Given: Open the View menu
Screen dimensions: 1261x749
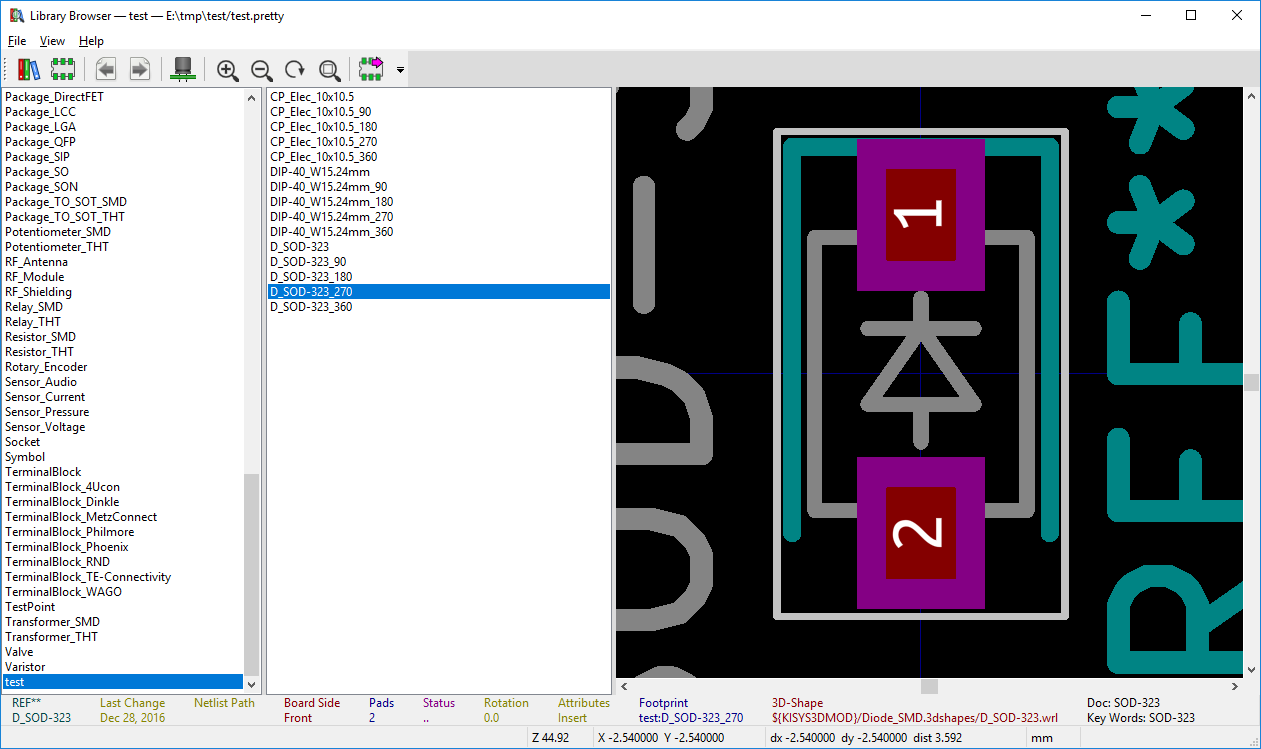Looking at the screenshot, I should [52, 41].
